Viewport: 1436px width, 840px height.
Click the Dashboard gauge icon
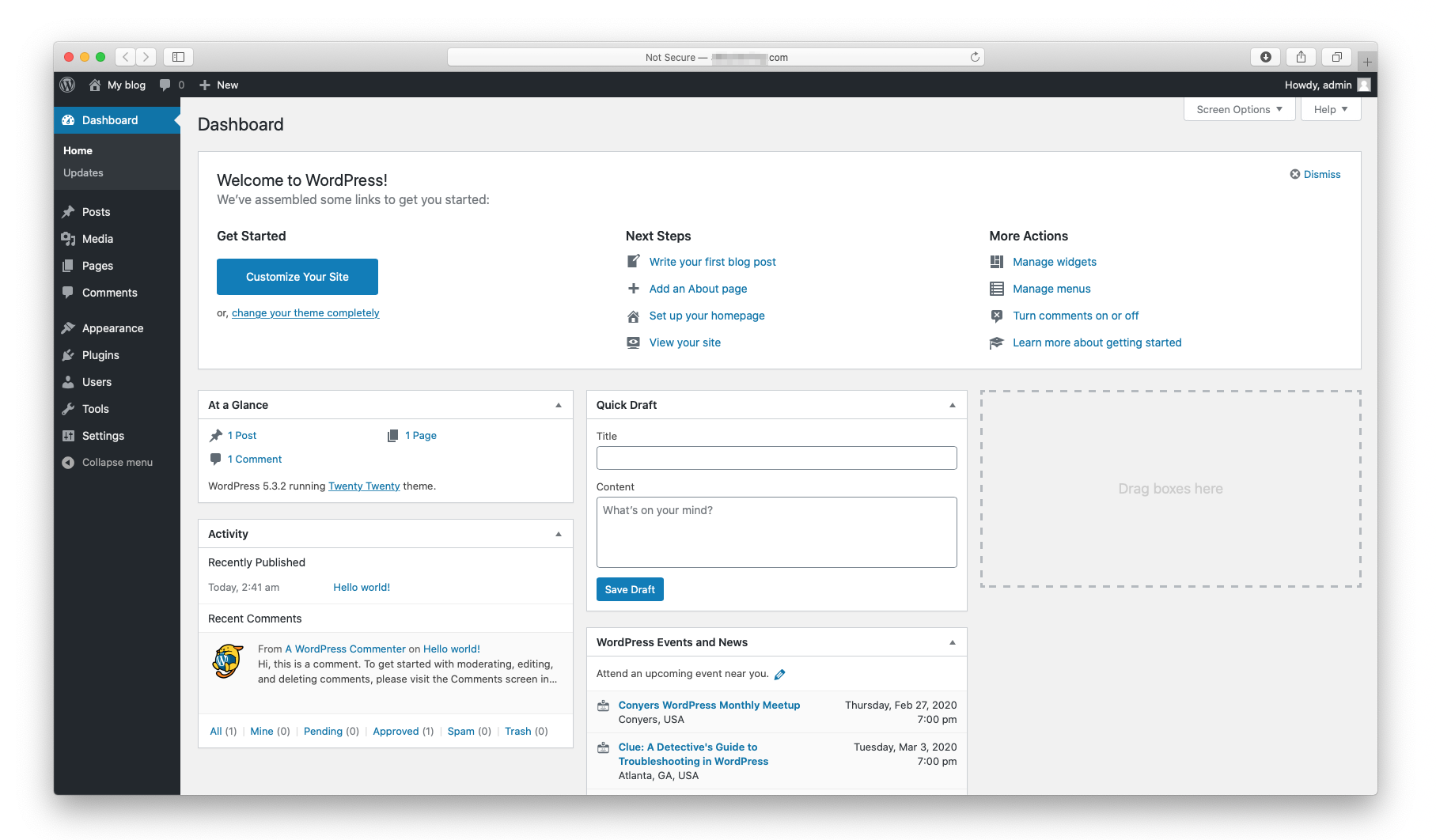pyautogui.click(x=69, y=120)
